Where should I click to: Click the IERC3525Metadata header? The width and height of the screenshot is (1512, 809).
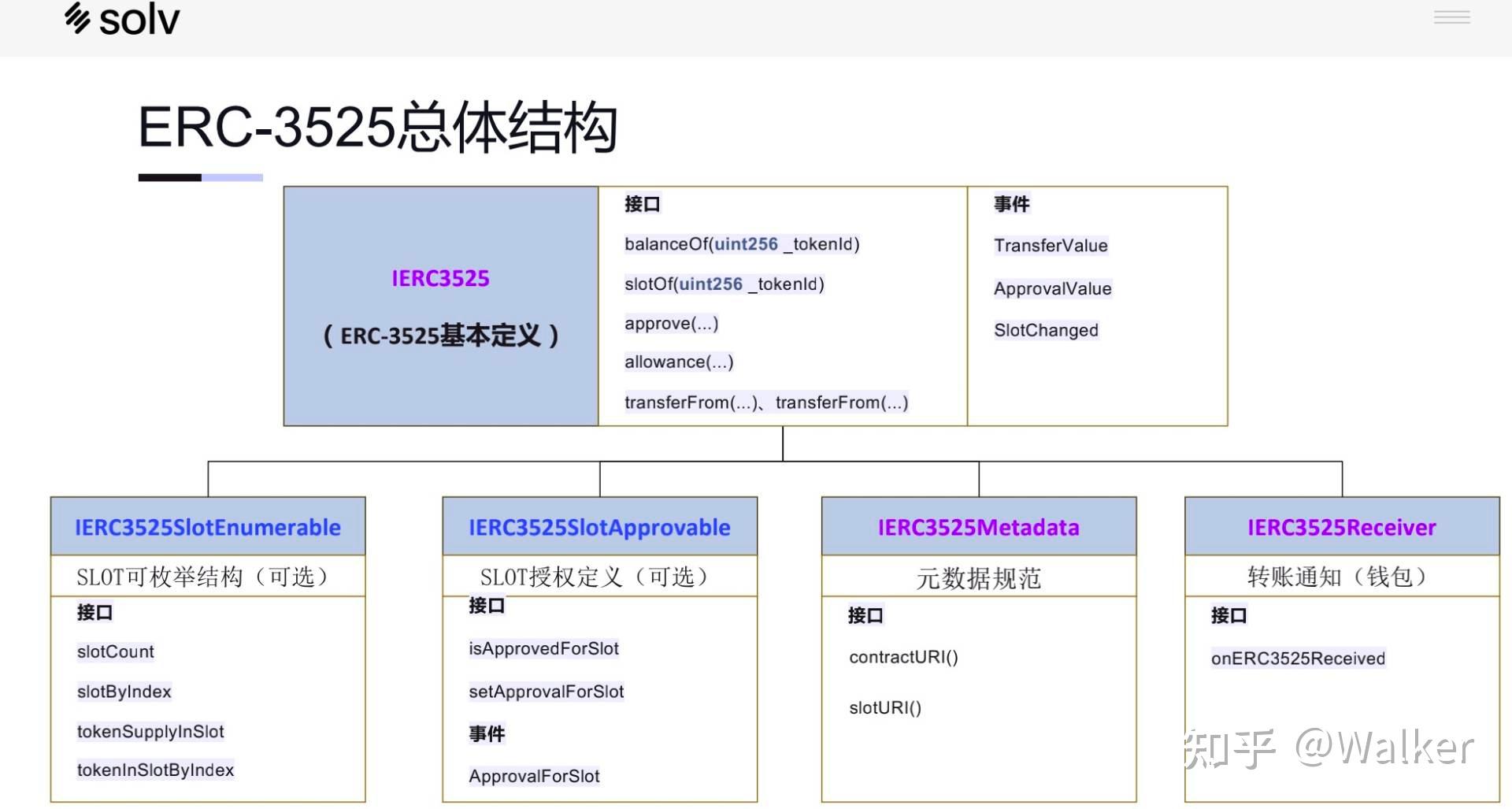(x=979, y=527)
